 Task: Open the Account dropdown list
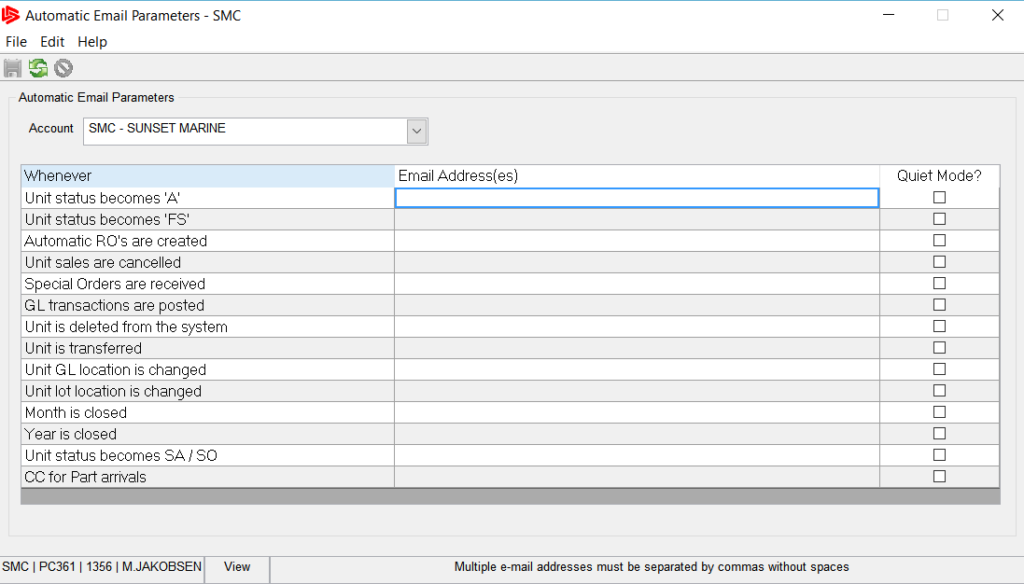pos(416,131)
